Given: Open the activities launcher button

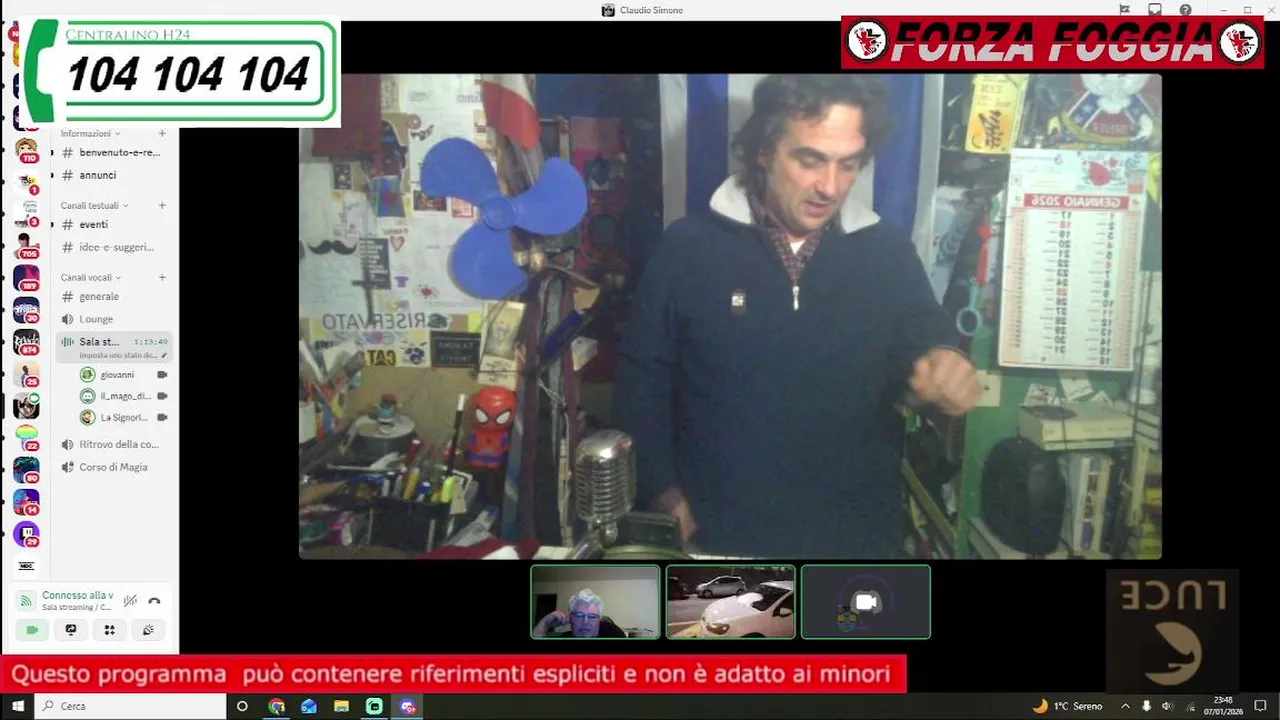Looking at the screenshot, I should (x=109, y=630).
